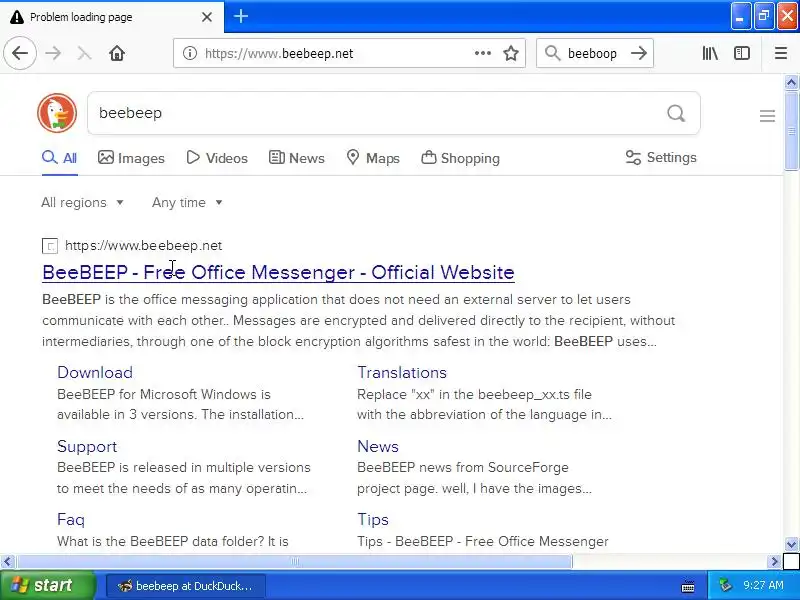Click the magnifier in the Firefox search box
This screenshot has height=600, width=800.
click(x=552, y=53)
